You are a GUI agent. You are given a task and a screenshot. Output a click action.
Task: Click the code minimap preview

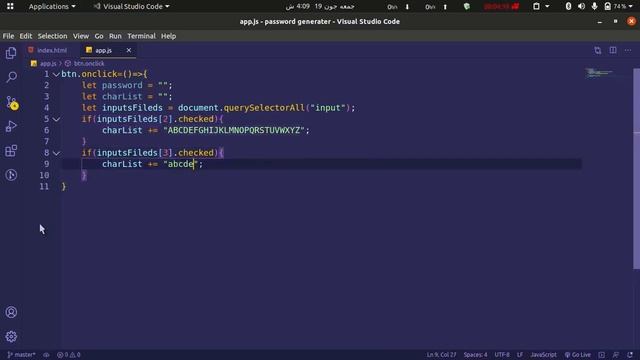(599, 73)
